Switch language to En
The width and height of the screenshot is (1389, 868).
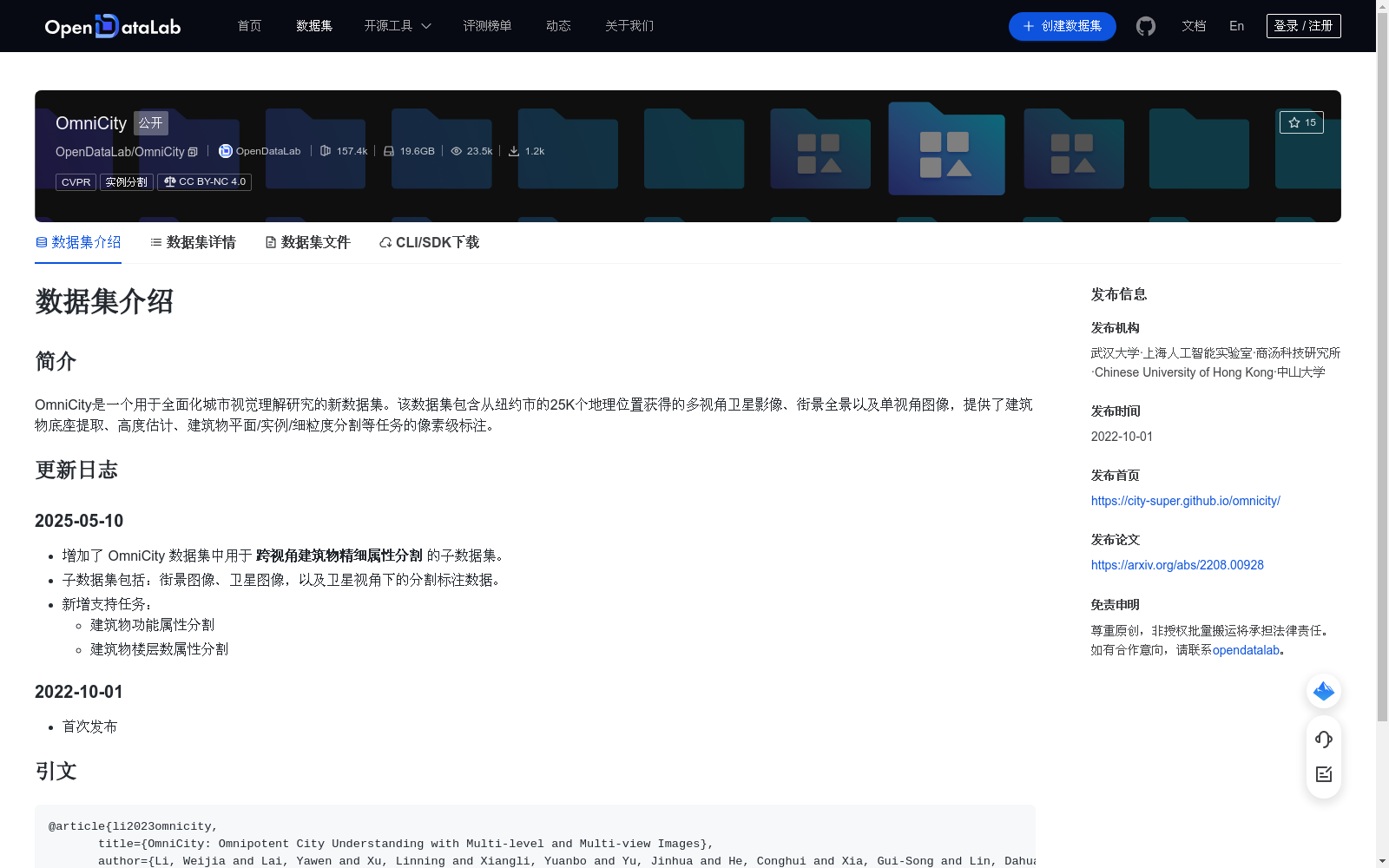click(1236, 26)
